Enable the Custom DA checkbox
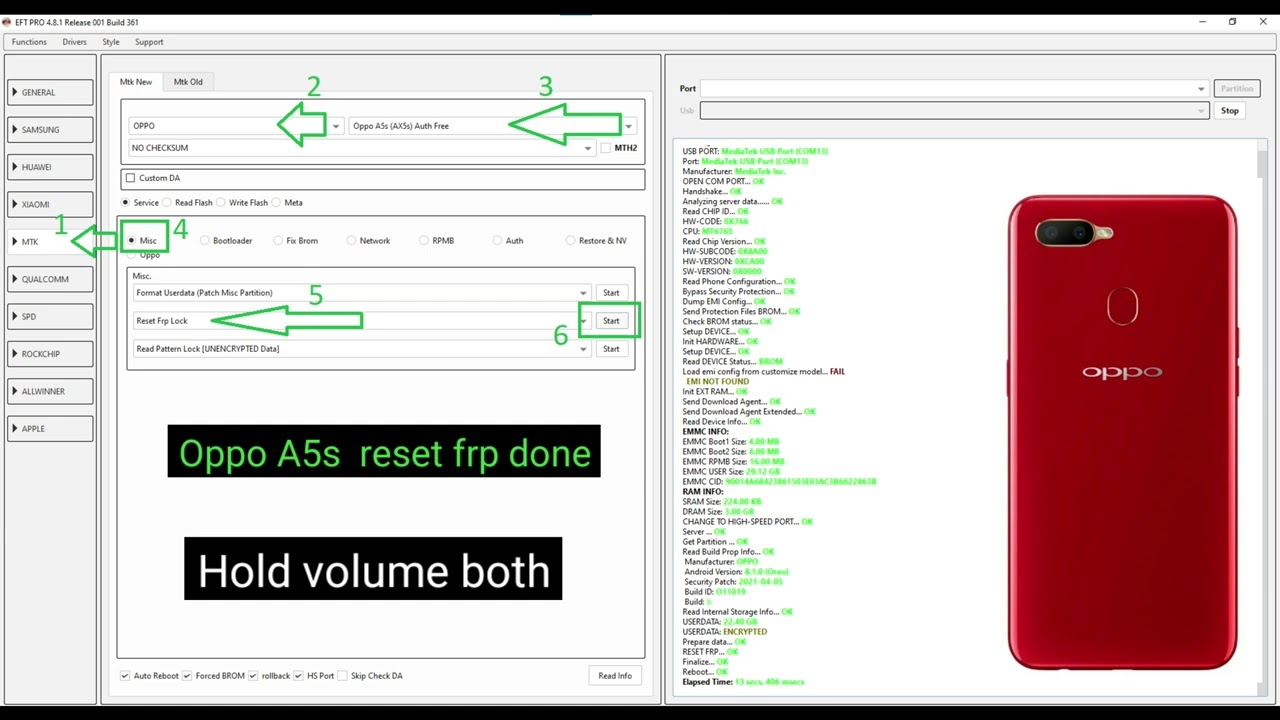The image size is (1280, 720). point(130,178)
